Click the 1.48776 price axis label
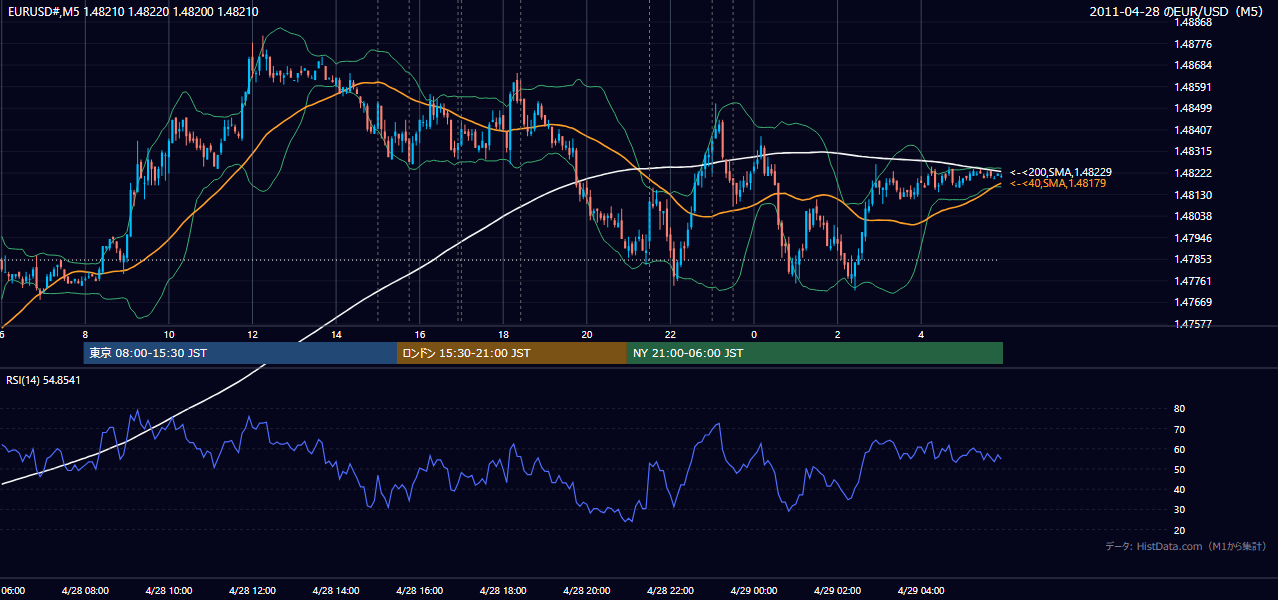 (1193, 44)
